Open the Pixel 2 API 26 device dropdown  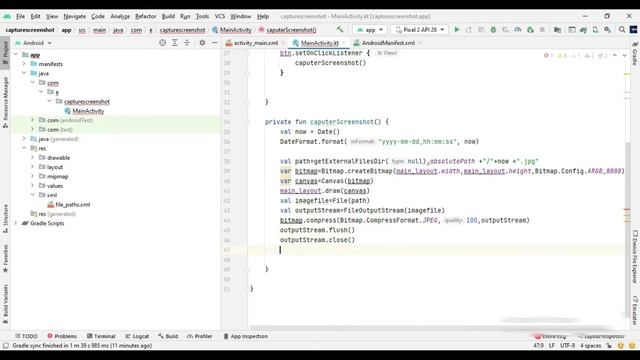[420, 30]
